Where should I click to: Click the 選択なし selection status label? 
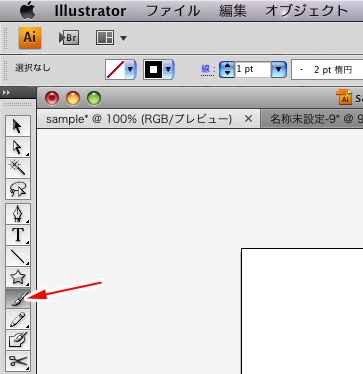point(32,68)
